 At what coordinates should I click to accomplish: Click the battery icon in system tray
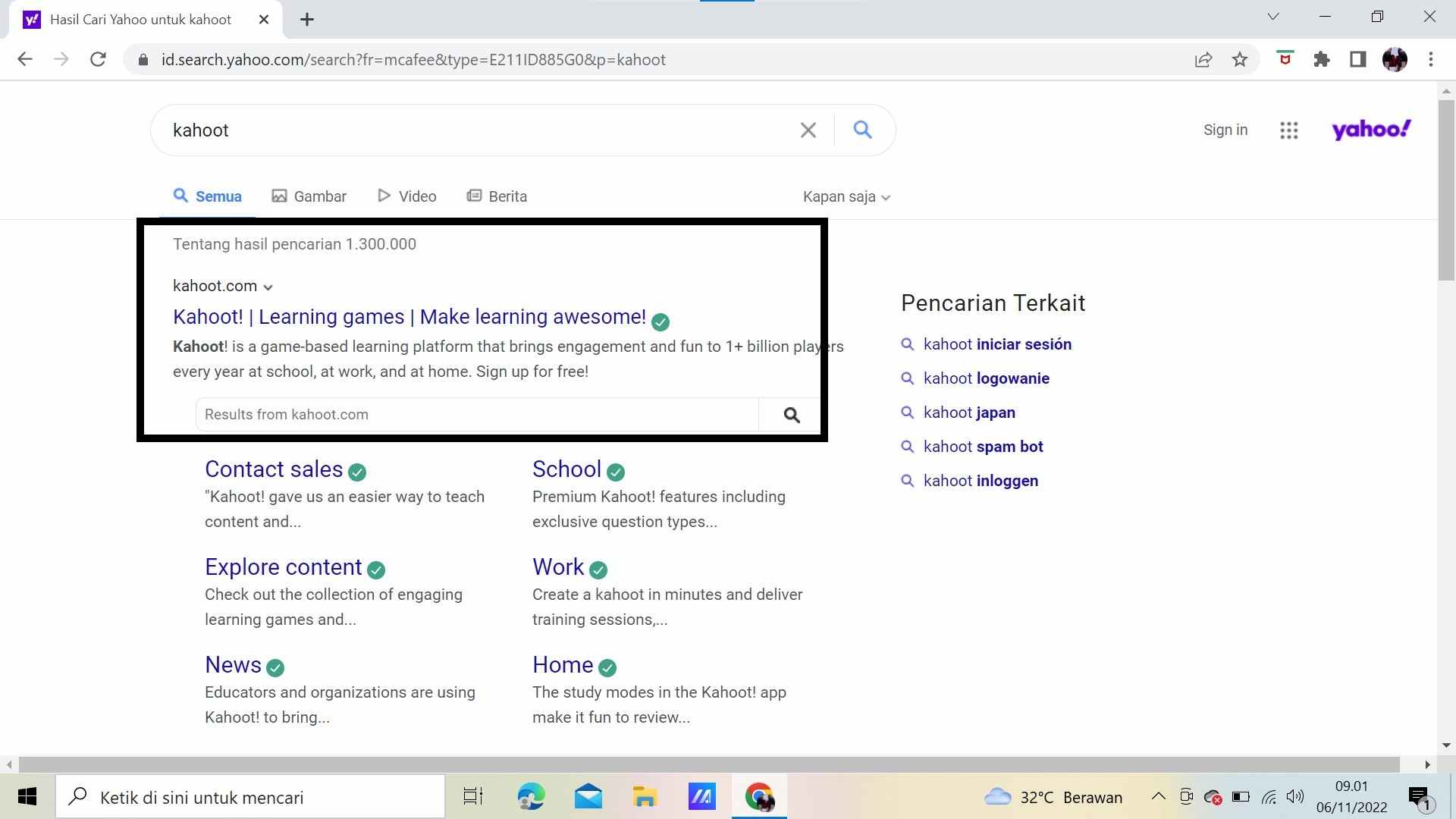(x=1241, y=797)
